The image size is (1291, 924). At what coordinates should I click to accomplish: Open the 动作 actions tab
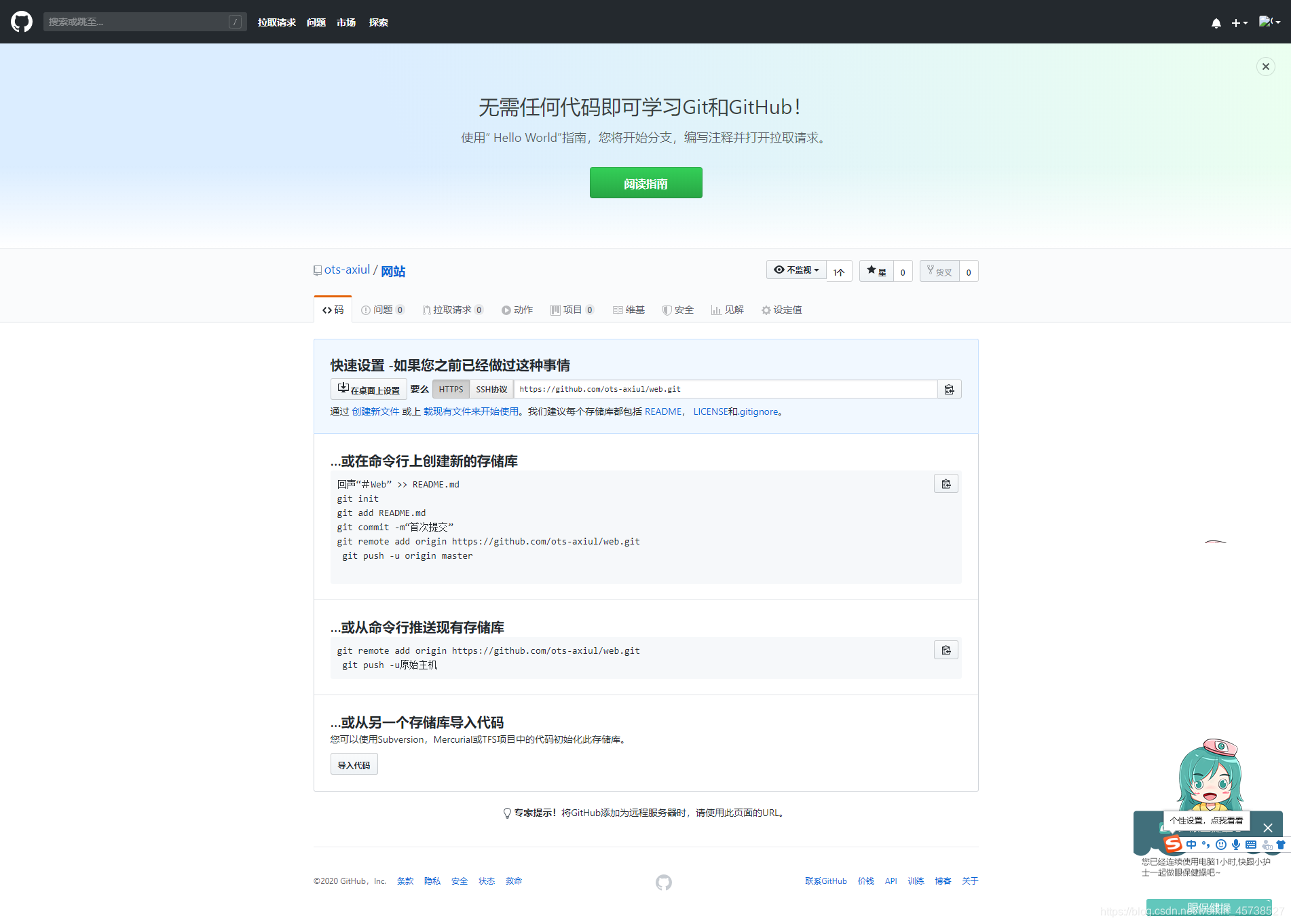pyautogui.click(x=517, y=310)
